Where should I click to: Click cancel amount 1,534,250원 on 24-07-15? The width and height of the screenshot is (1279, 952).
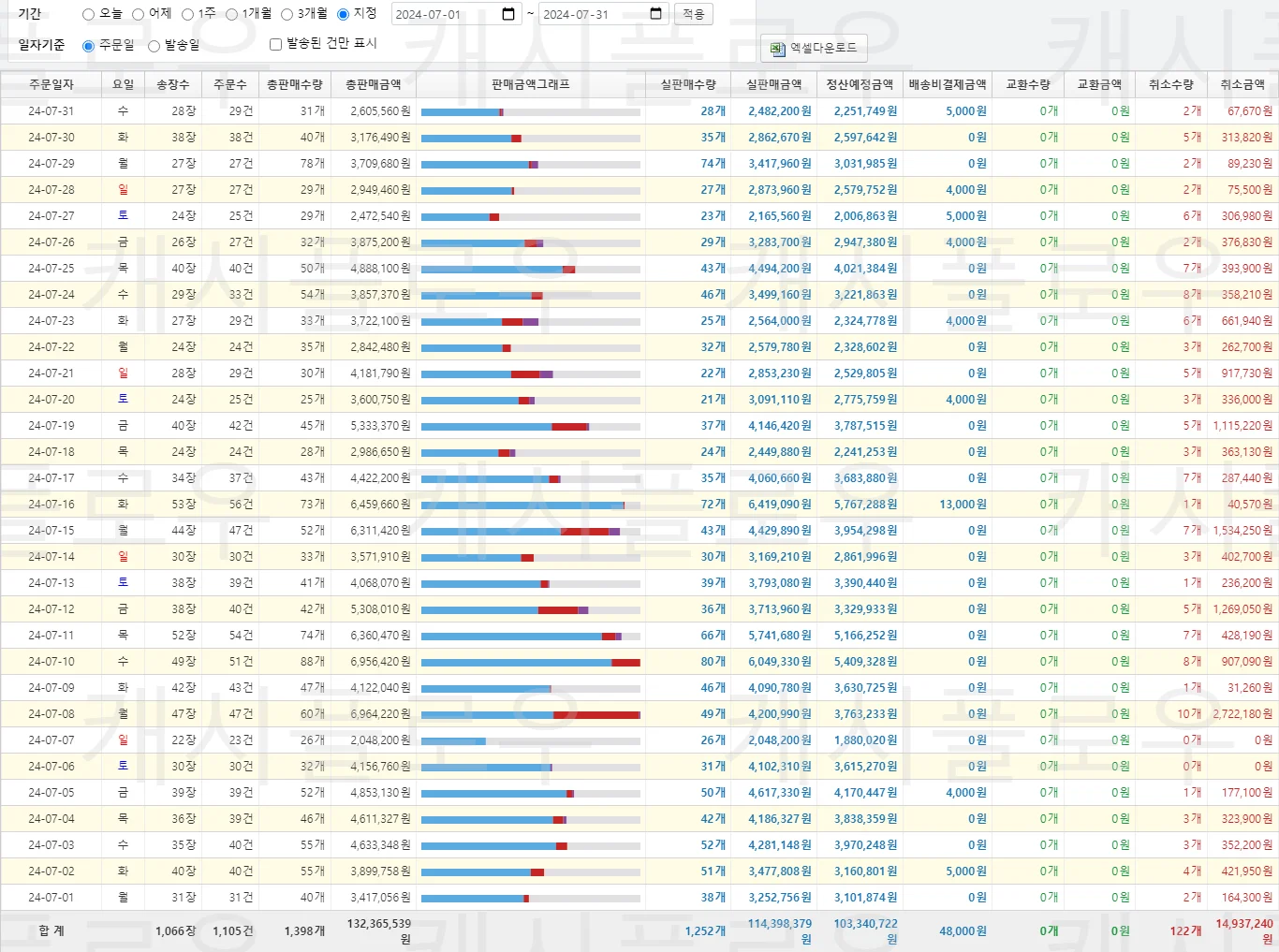[1242, 530]
